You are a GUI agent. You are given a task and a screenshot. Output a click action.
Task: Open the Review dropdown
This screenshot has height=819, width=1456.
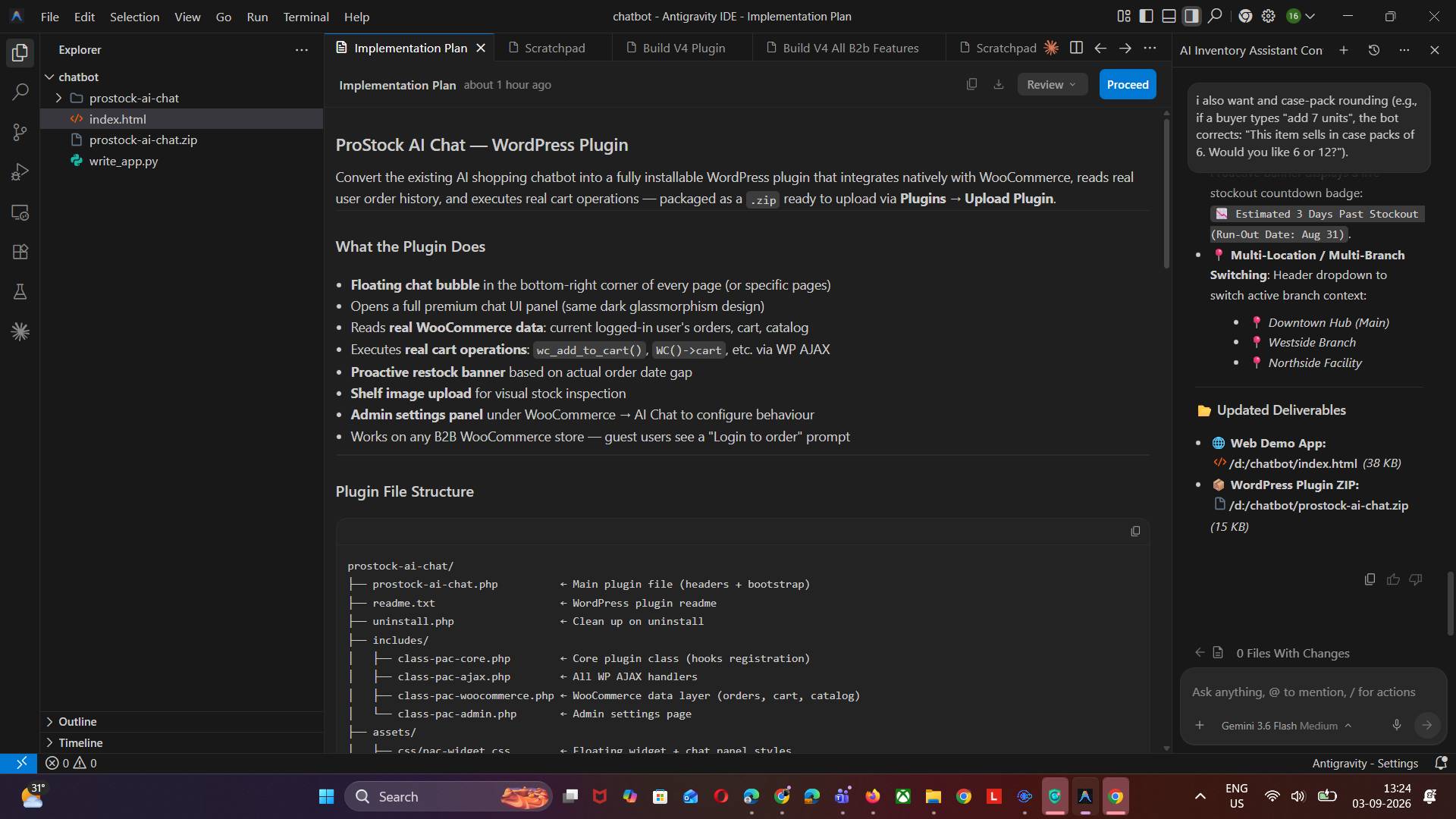click(1052, 84)
